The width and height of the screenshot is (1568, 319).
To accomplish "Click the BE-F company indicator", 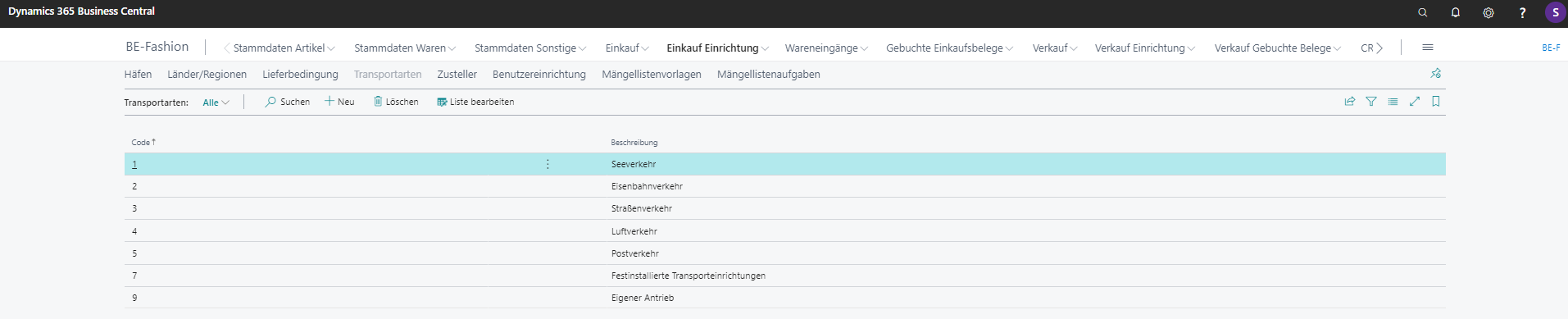I will click(1551, 48).
